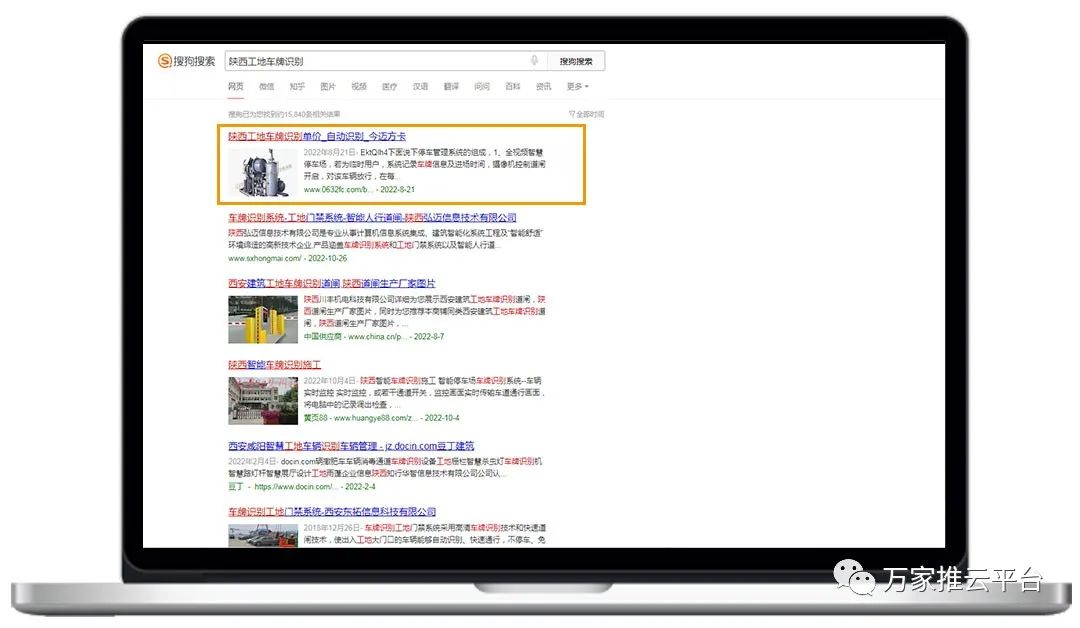This screenshot has width=1080, height=628.
Task: Open the 视频 video tab
Action: (x=359, y=87)
